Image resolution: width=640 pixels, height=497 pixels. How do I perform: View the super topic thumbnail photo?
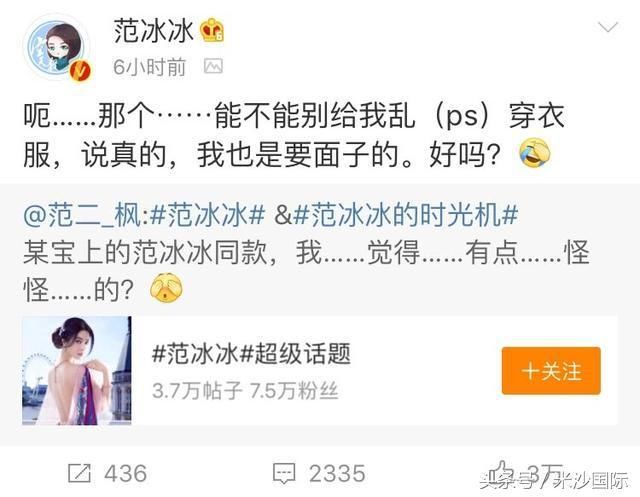(x=77, y=371)
